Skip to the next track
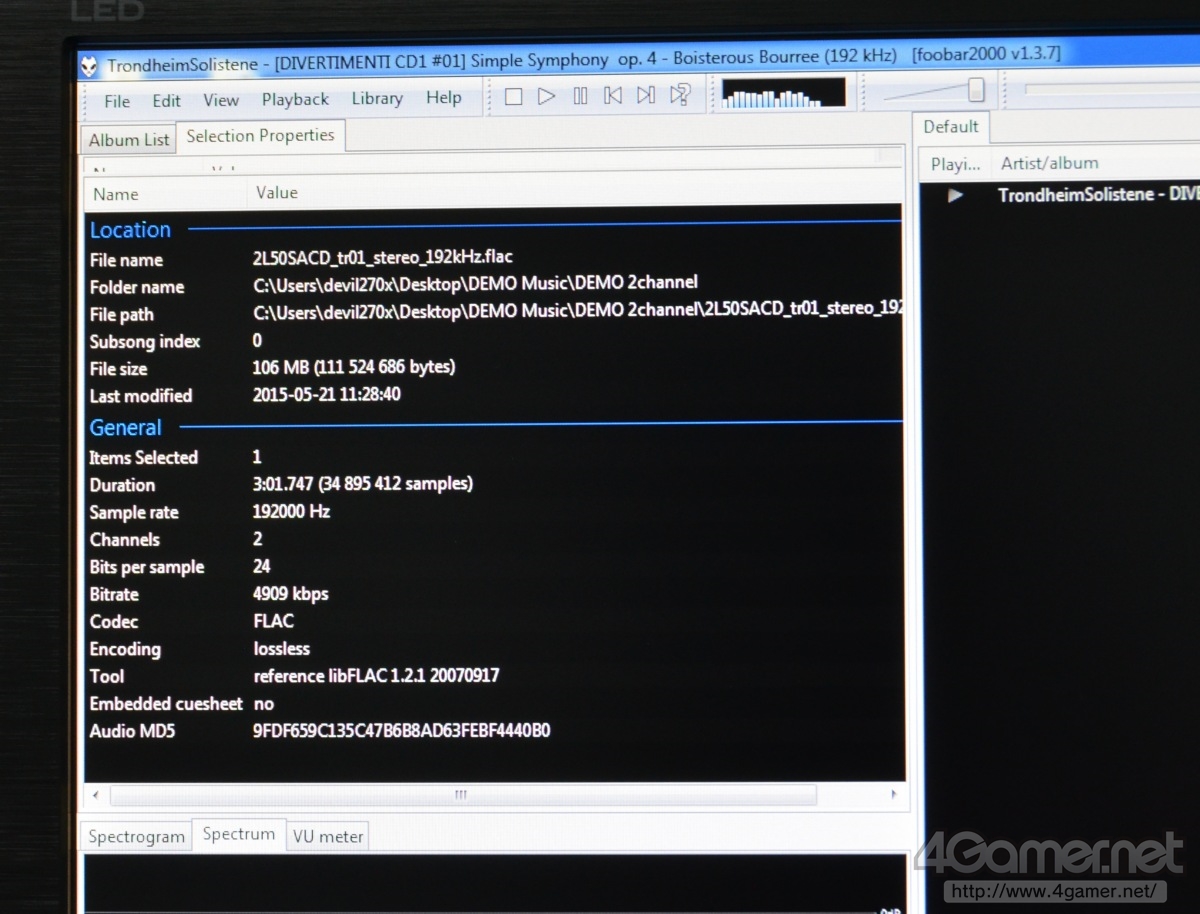This screenshot has width=1200, height=914. [646, 95]
